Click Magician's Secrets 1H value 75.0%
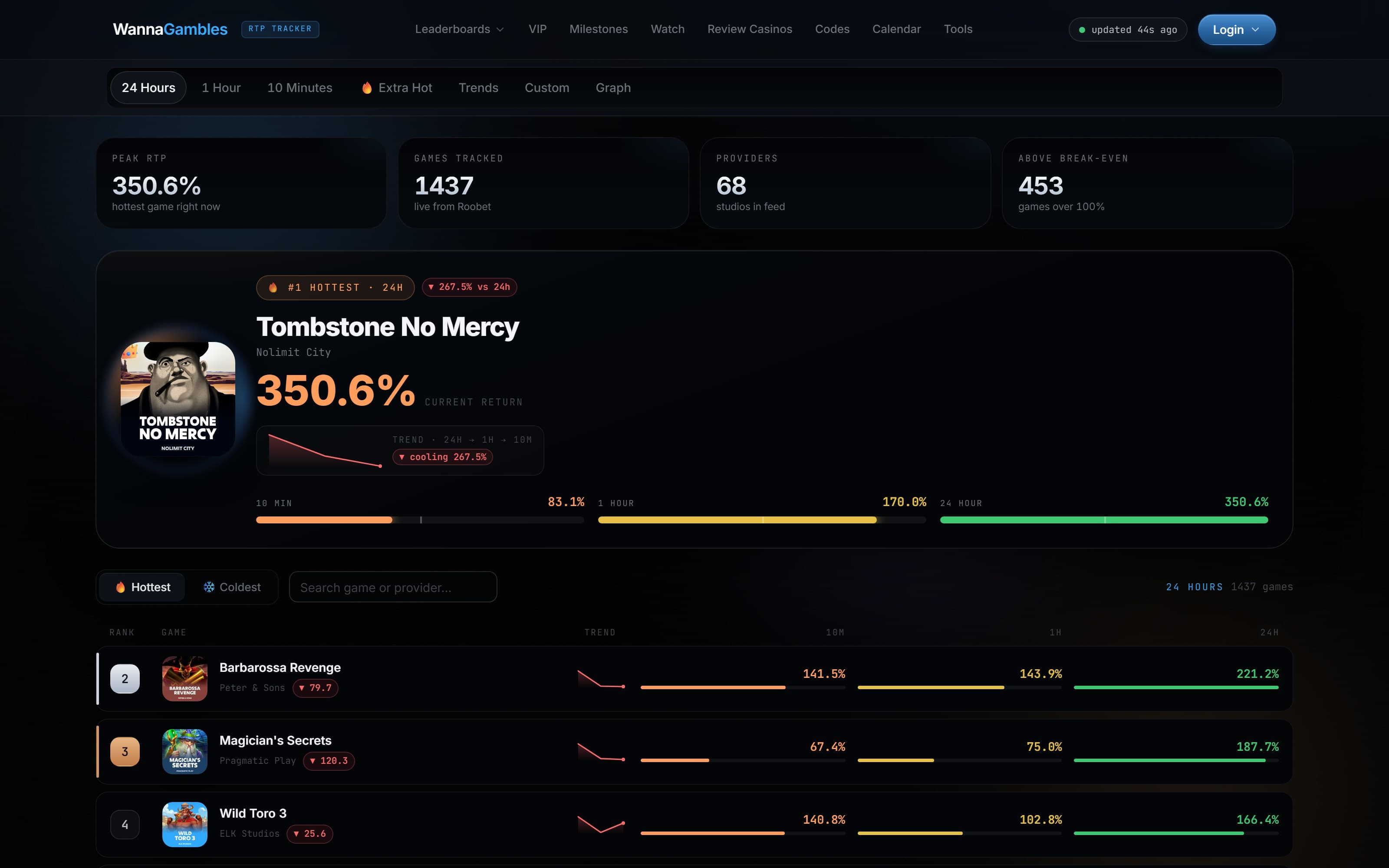 tap(1044, 747)
